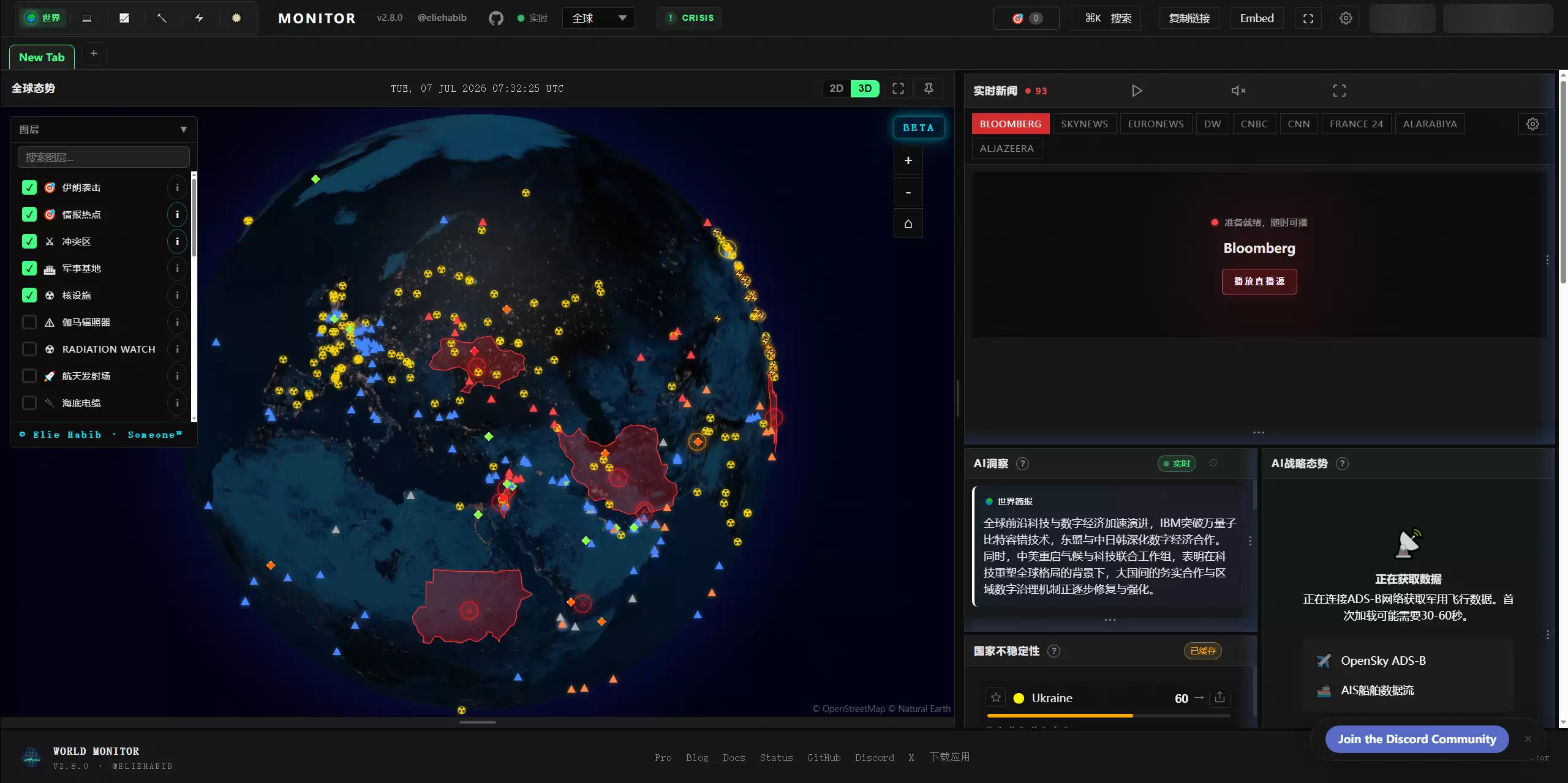The image size is (1568, 783).
Task: Dismiss the Discord community banner
Action: point(1528,740)
